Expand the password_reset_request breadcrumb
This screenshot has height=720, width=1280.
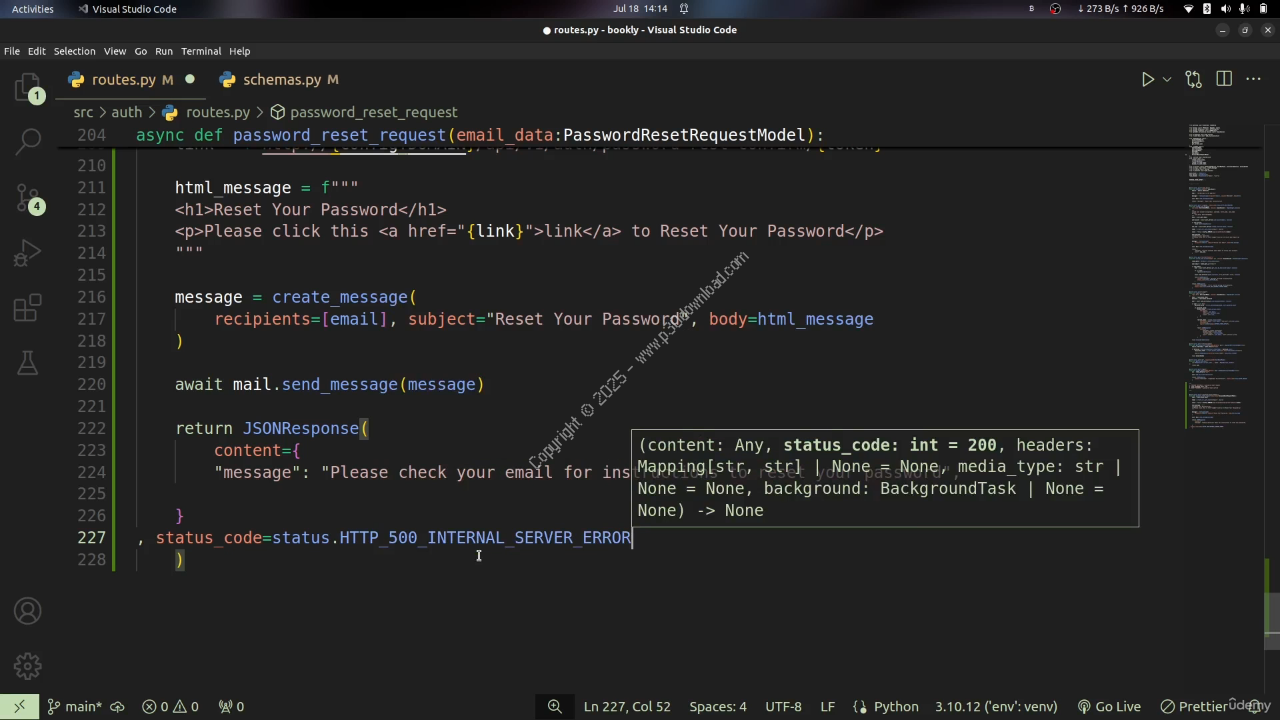[x=373, y=112]
